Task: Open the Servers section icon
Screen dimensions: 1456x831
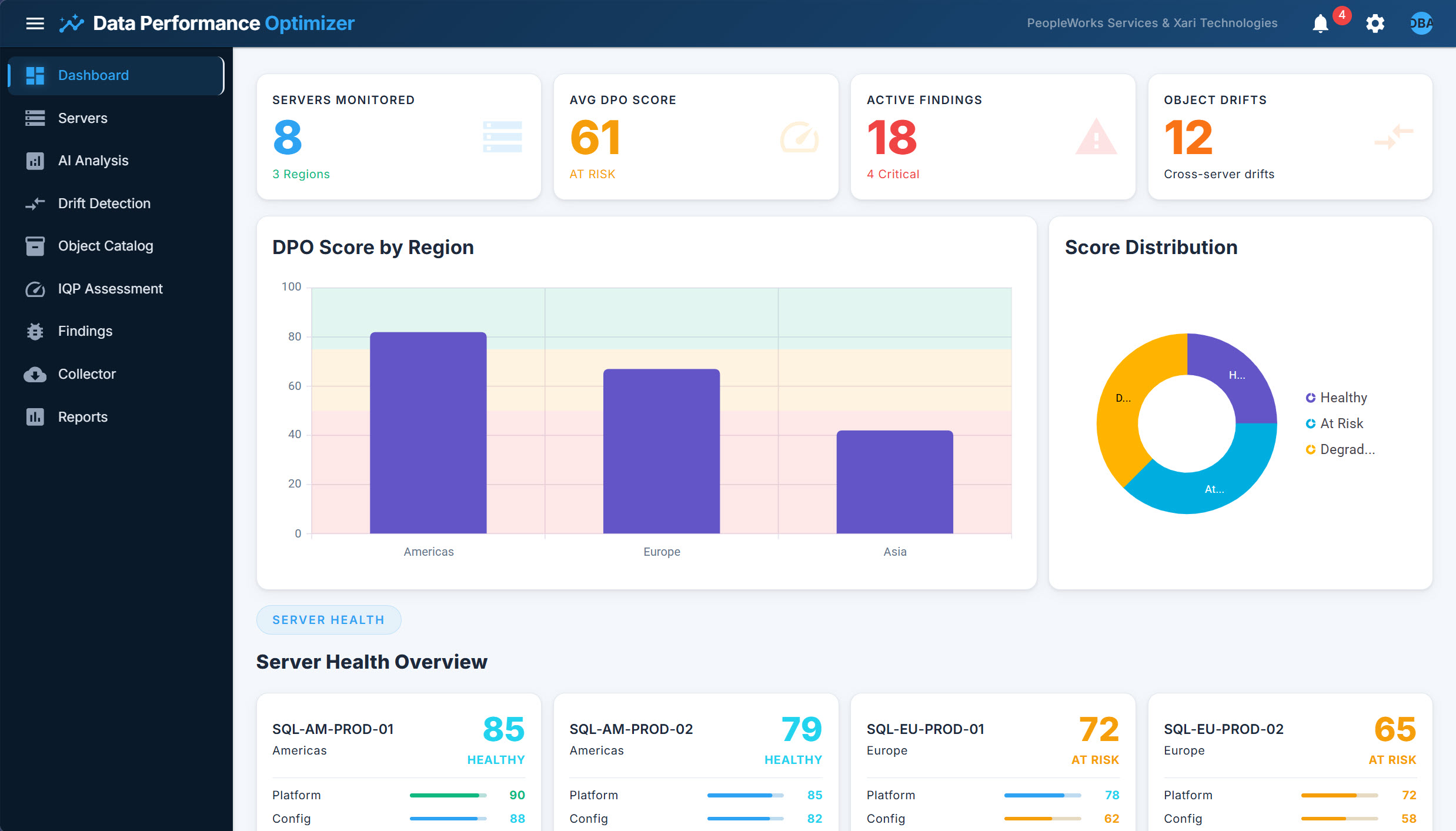Action: [35, 118]
